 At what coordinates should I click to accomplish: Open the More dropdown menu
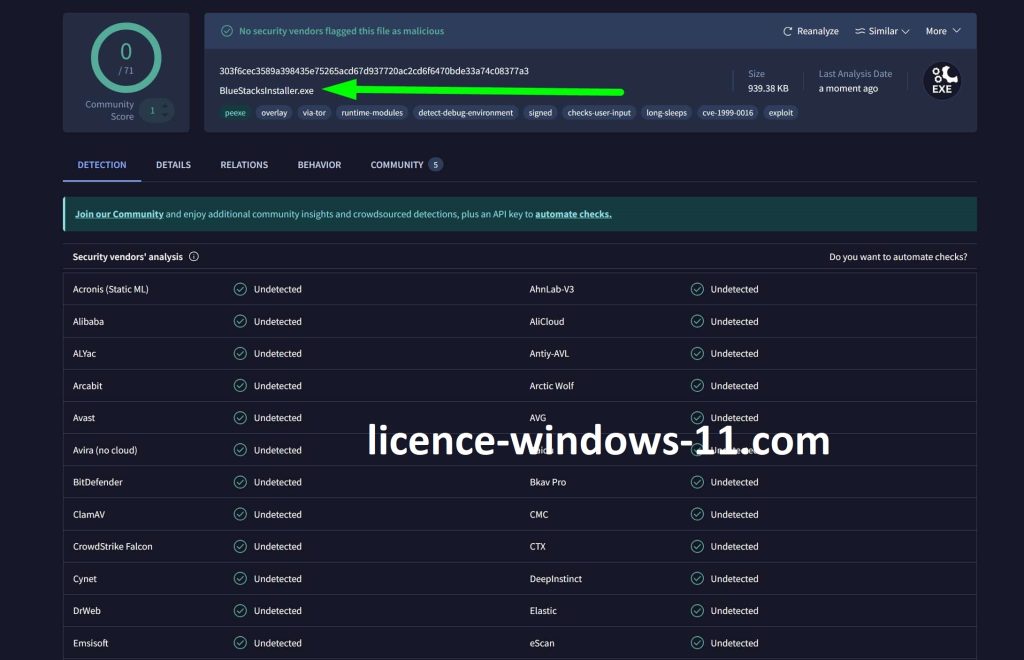point(942,31)
